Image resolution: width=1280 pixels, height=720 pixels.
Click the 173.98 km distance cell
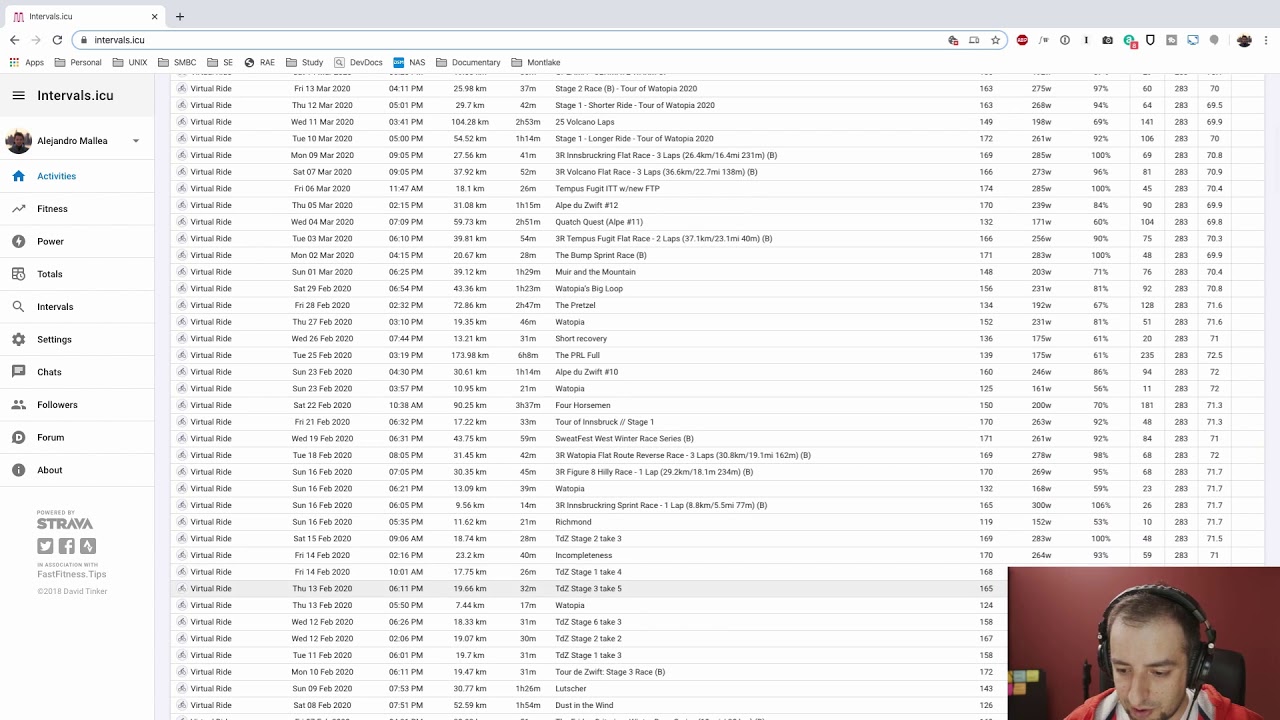pos(469,355)
